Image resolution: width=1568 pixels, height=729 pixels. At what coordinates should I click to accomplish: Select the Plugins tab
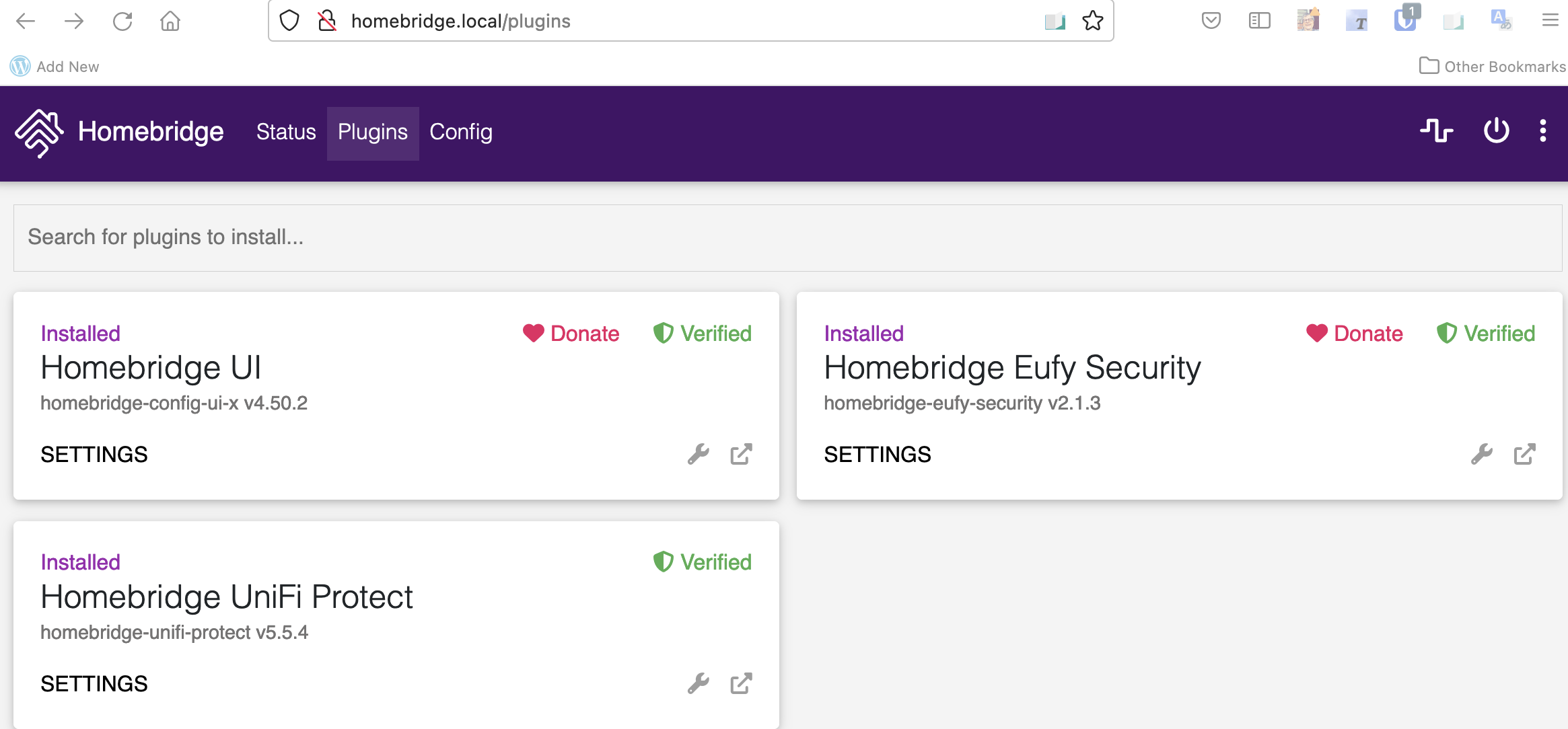pos(373,132)
